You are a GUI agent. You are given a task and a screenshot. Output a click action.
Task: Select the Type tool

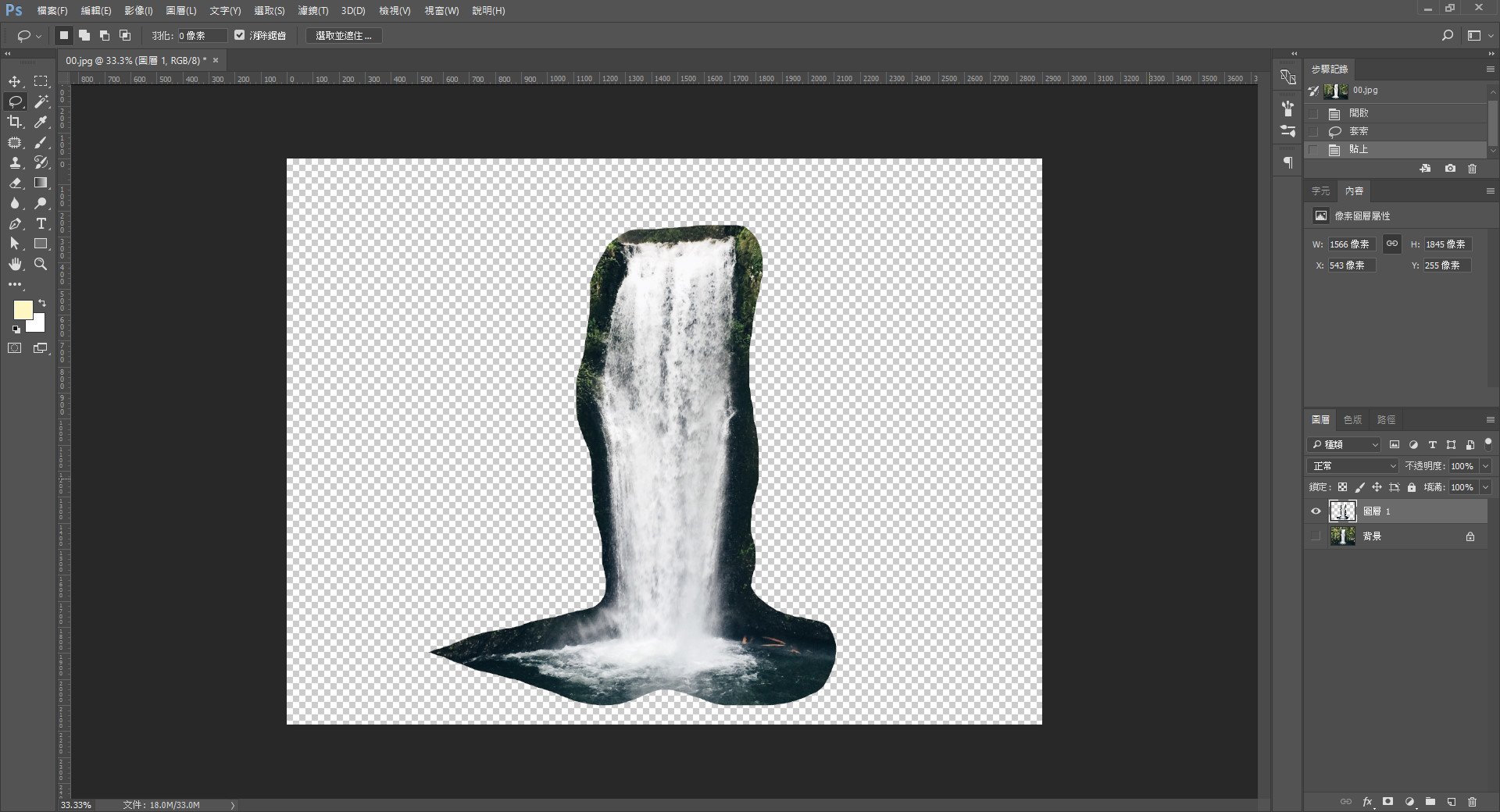point(41,223)
